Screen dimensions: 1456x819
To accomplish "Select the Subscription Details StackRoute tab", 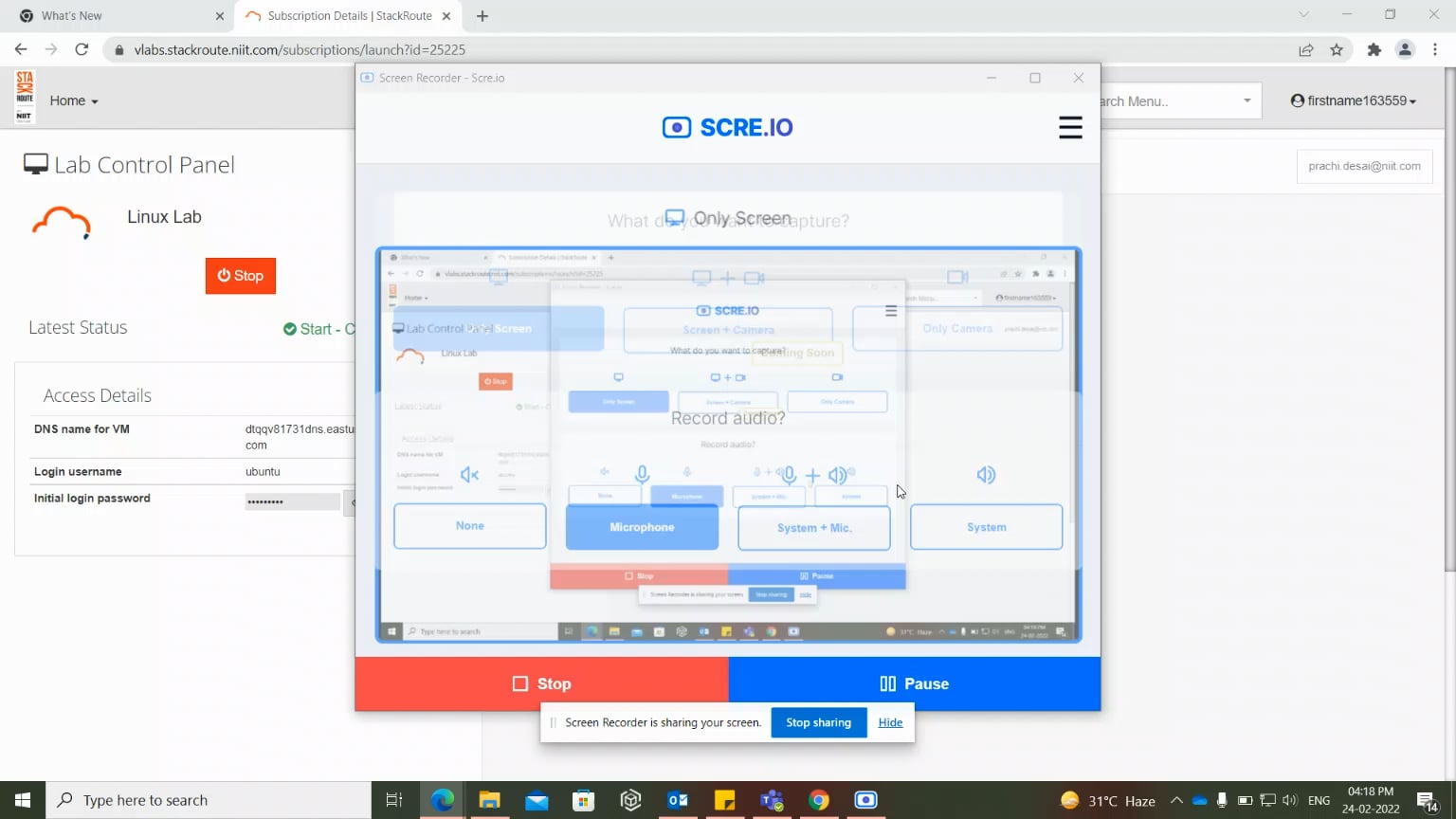I will tap(350, 16).
